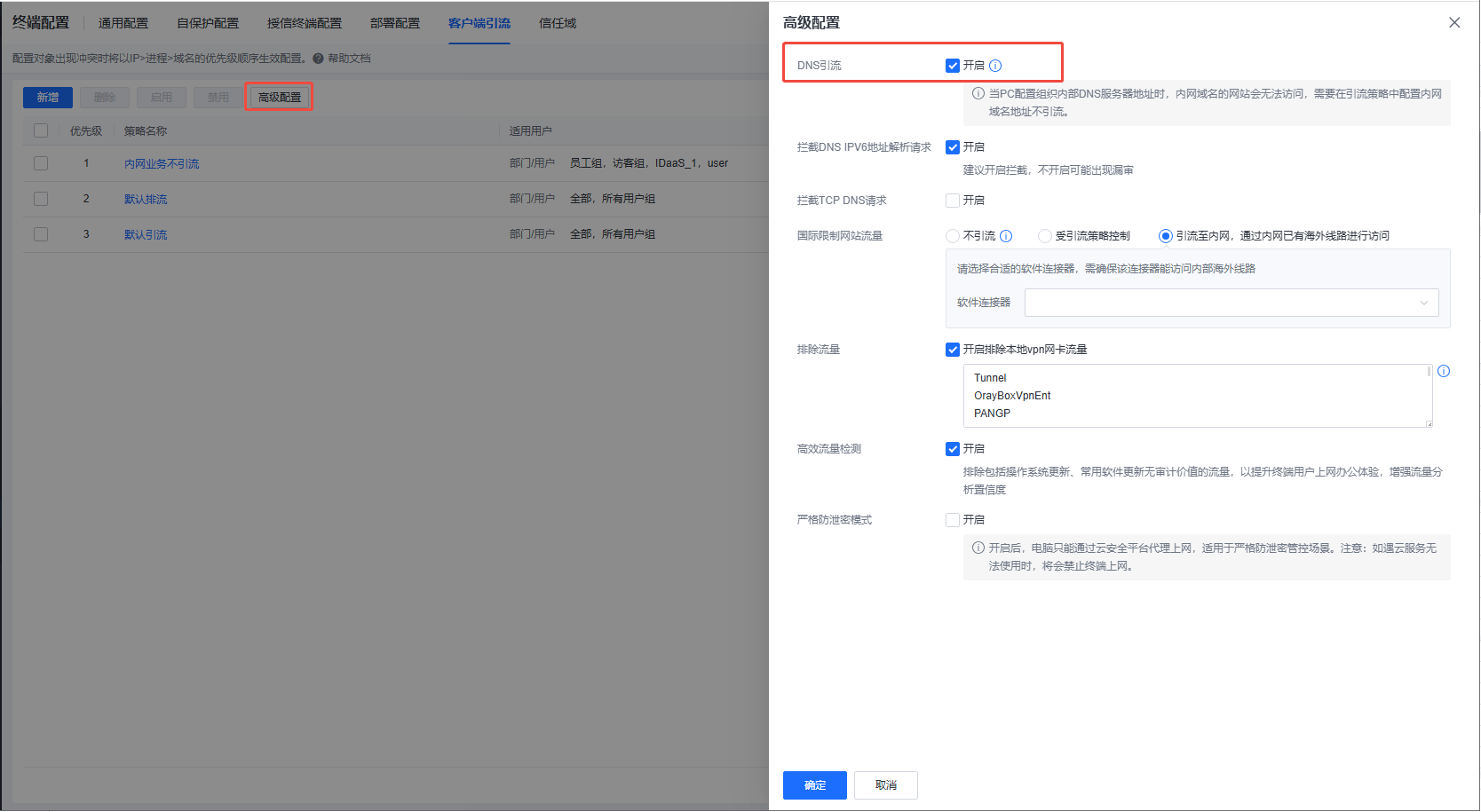Select checkbox for 默认引流 row
The height and width of the screenshot is (812, 1481).
pyautogui.click(x=41, y=234)
